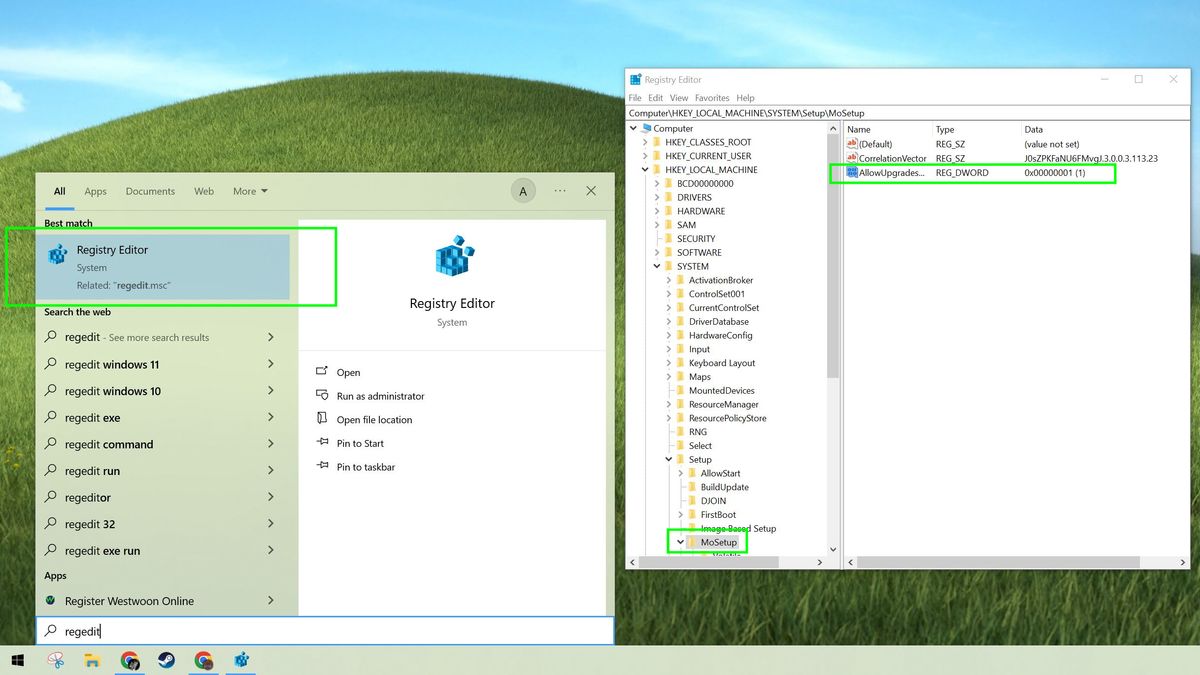Expand the FirstBoot registry key
This screenshot has height=675, width=1200.
[x=679, y=514]
